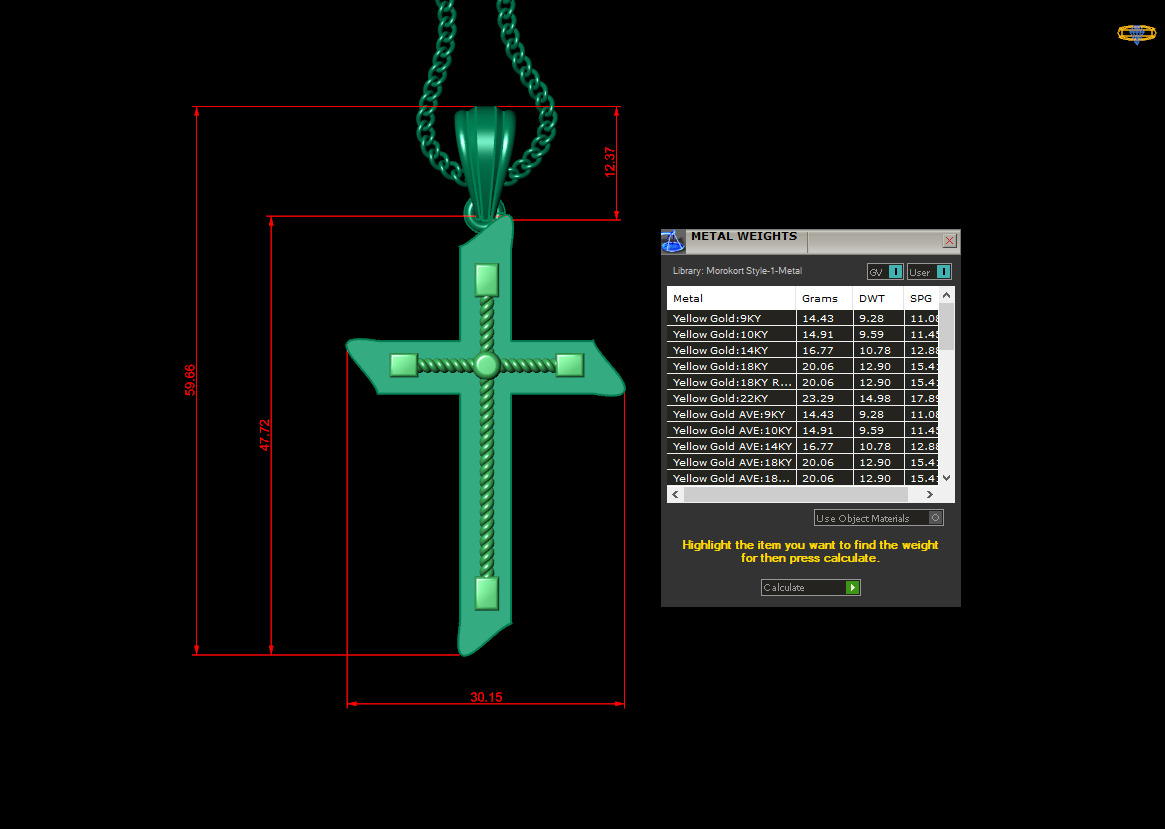
Task: Sort by the Metal column header
Action: click(731, 299)
